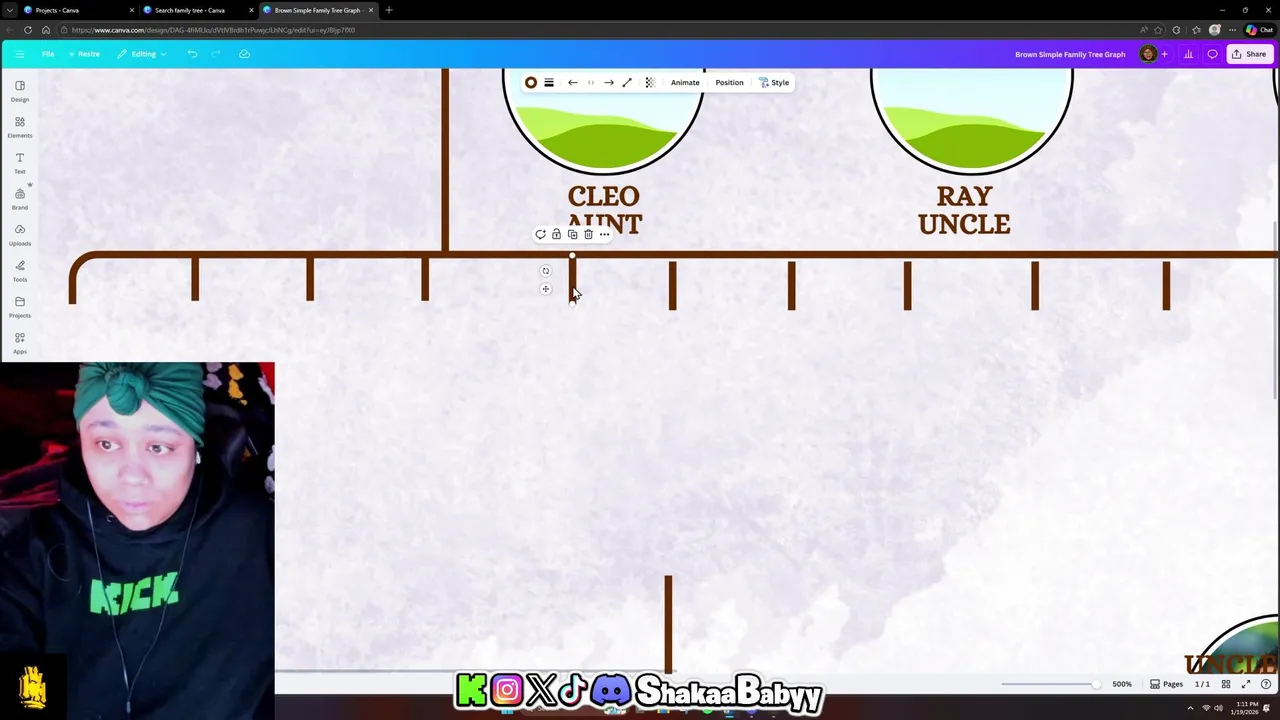Open Style options in floating toolbar
The height and width of the screenshot is (720, 1280).
pyautogui.click(x=774, y=83)
